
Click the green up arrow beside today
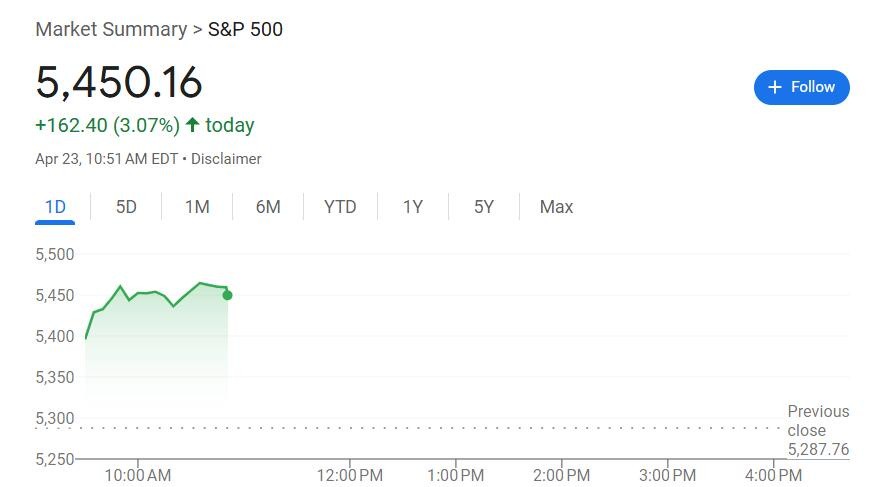[x=192, y=124]
